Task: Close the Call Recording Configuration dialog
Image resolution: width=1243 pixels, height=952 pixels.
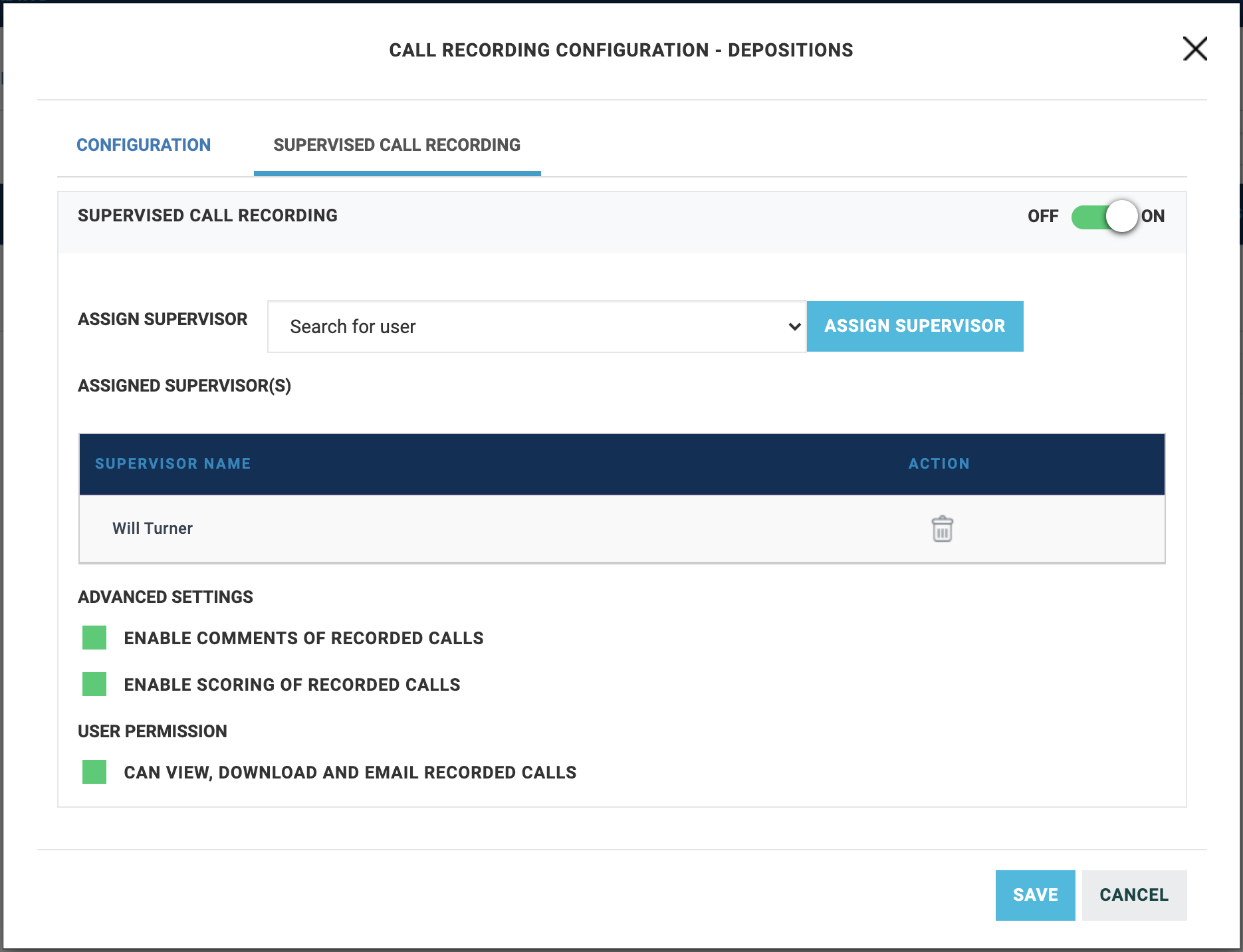Action: (x=1194, y=49)
